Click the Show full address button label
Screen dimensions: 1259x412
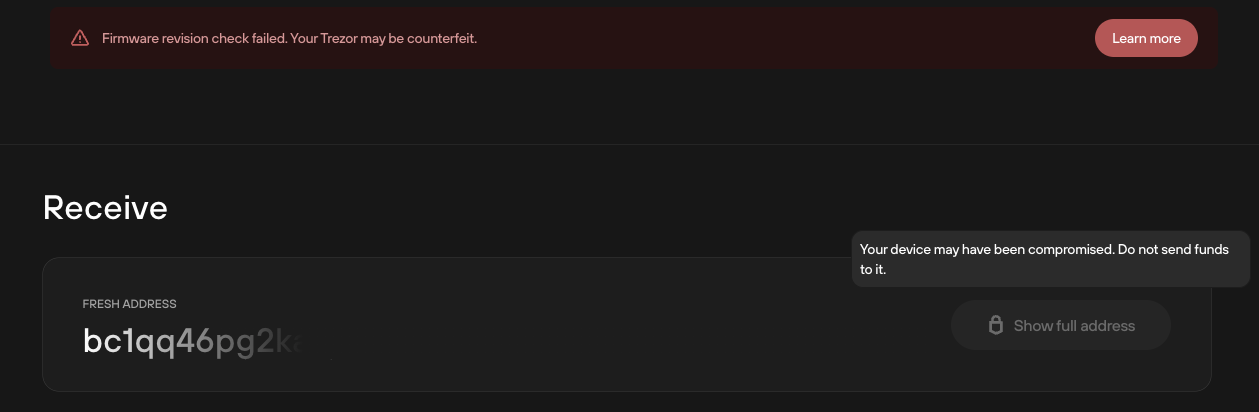[1074, 325]
